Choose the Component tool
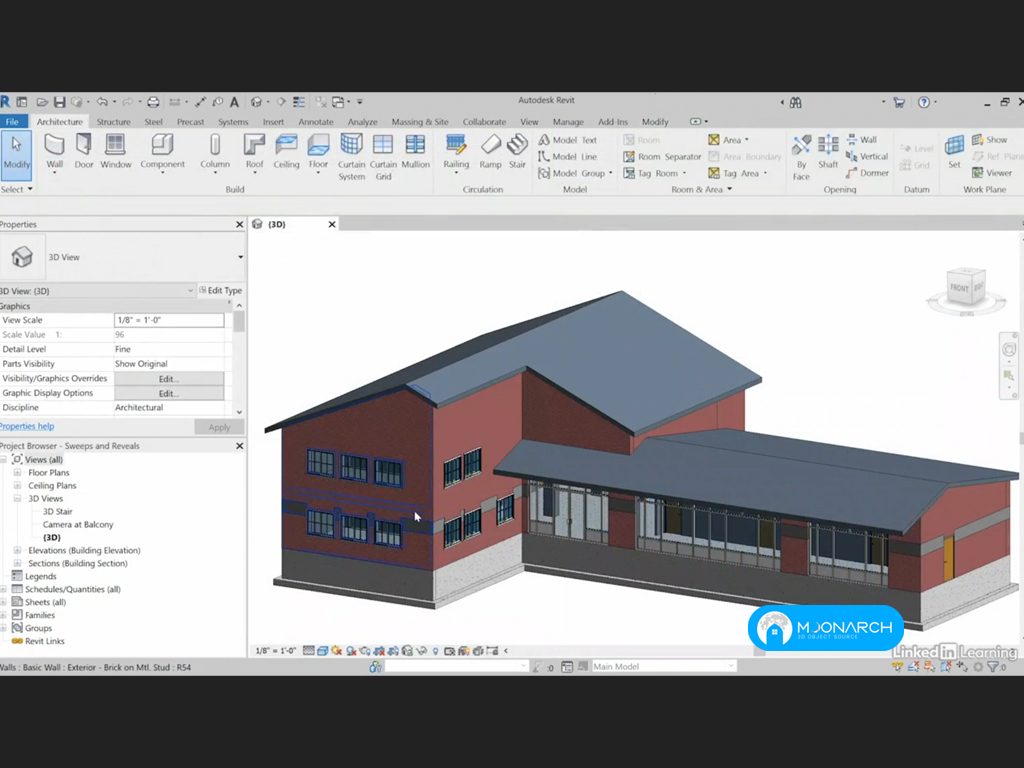Viewport: 1024px width, 768px height. (x=163, y=152)
